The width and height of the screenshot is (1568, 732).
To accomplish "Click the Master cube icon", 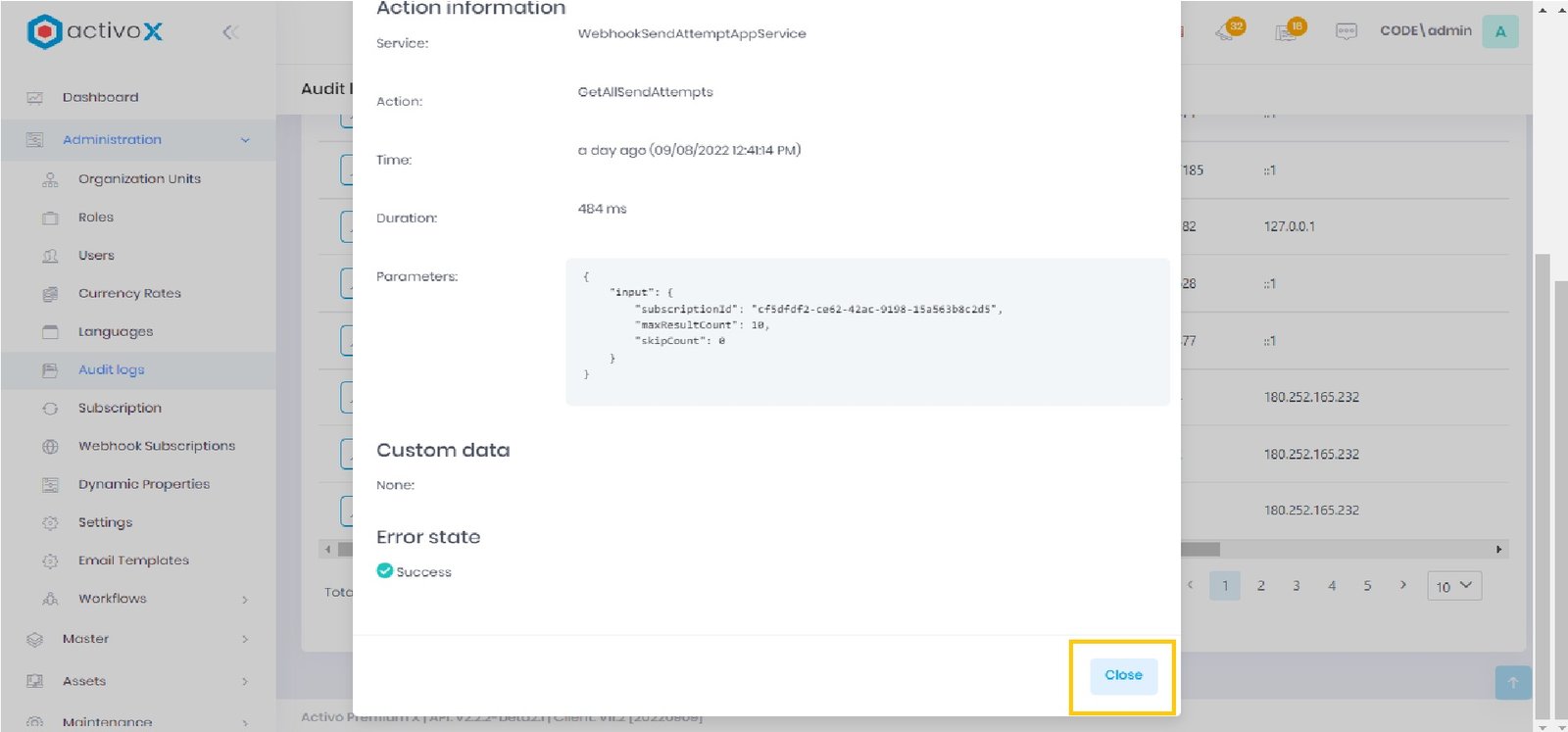I will tap(35, 640).
